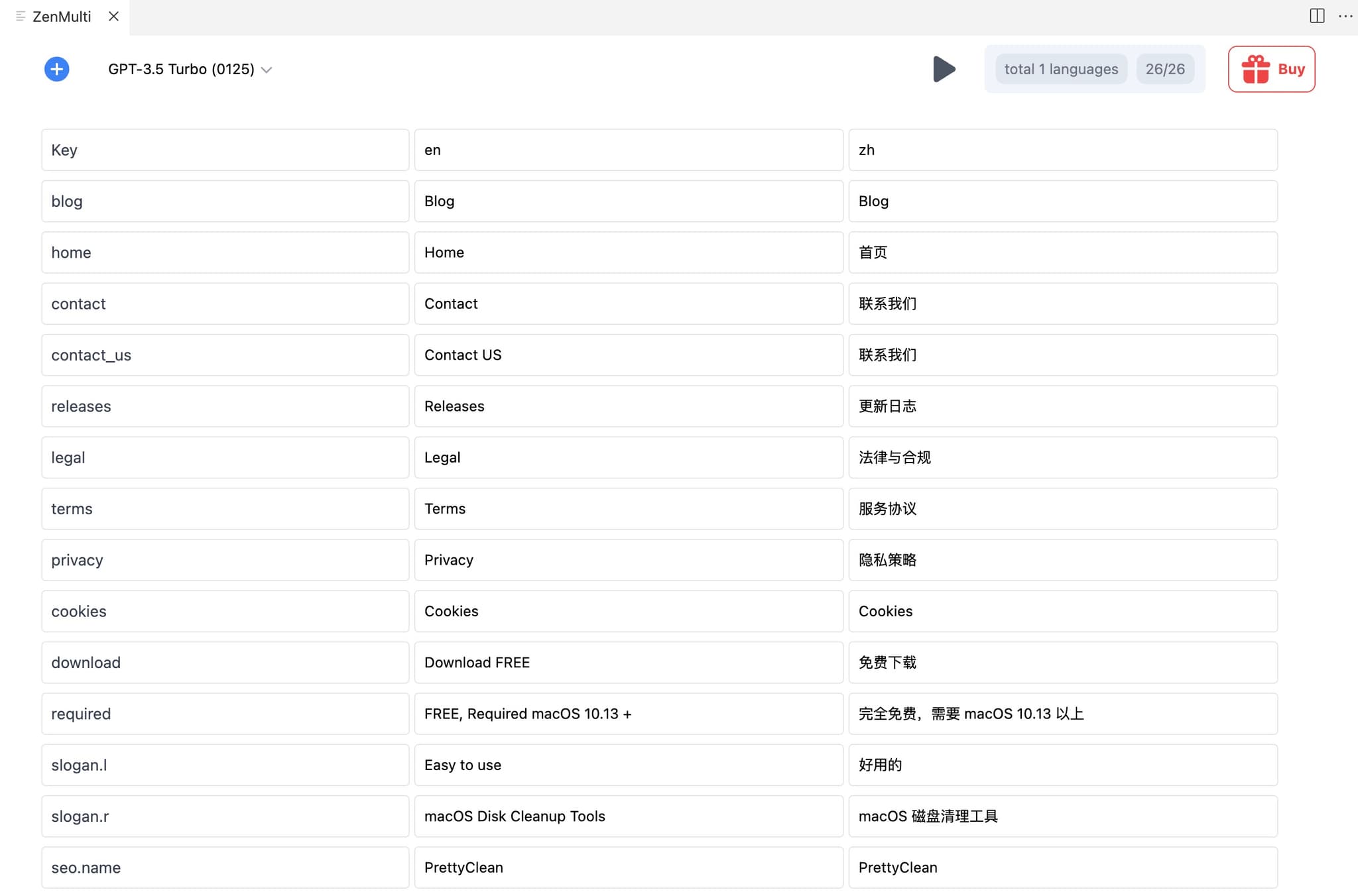Close the ZenMulti tab

click(113, 16)
